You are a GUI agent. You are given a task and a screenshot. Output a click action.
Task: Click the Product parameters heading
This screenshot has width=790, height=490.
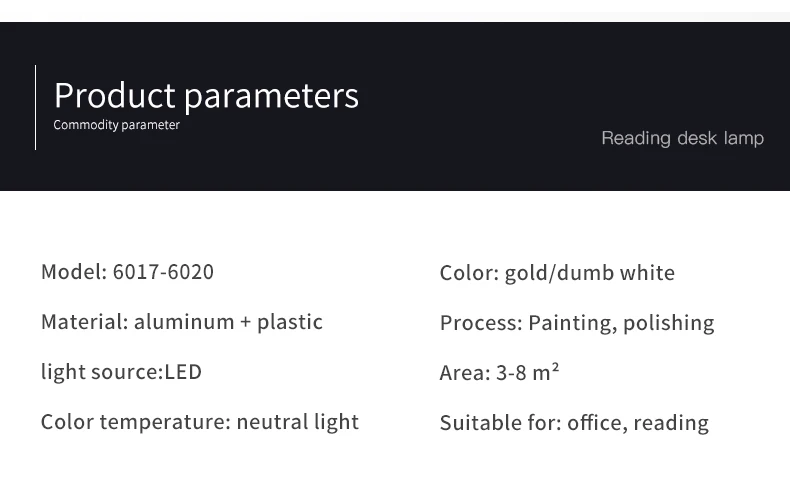pyautogui.click(x=206, y=96)
